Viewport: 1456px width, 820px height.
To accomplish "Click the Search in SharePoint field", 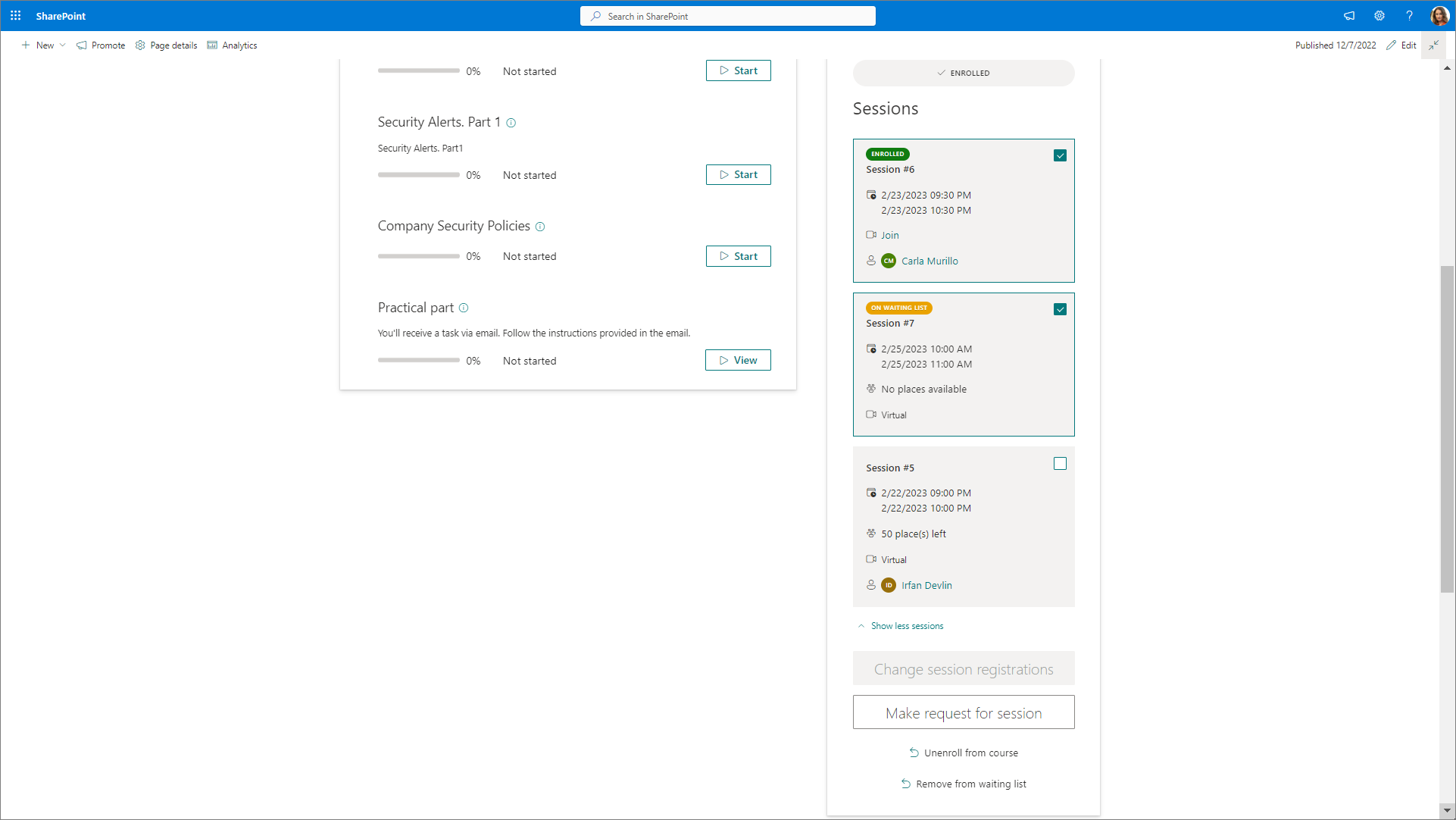I will (727, 16).
